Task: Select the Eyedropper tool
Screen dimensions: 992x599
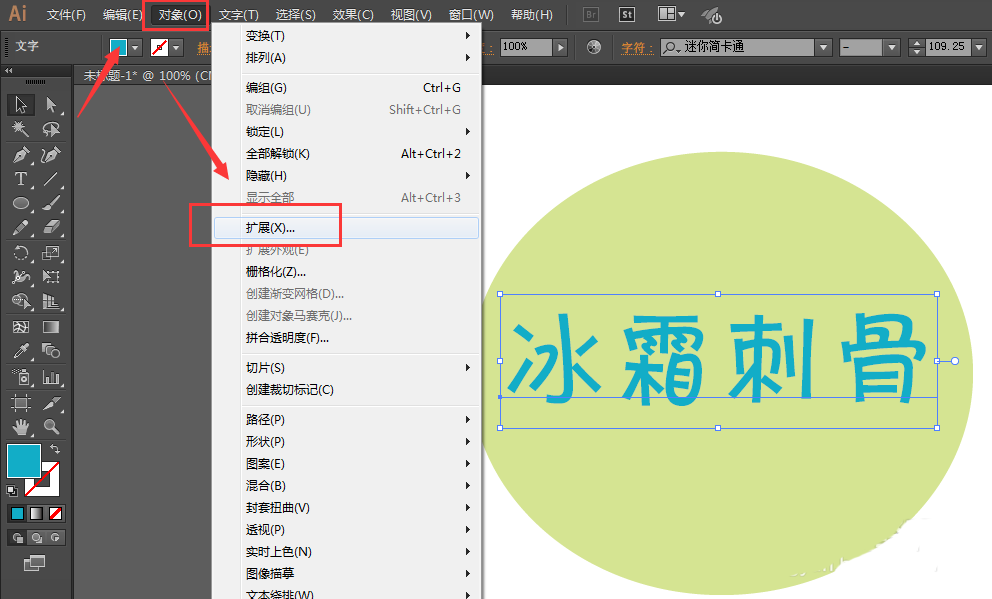Action: (x=21, y=351)
